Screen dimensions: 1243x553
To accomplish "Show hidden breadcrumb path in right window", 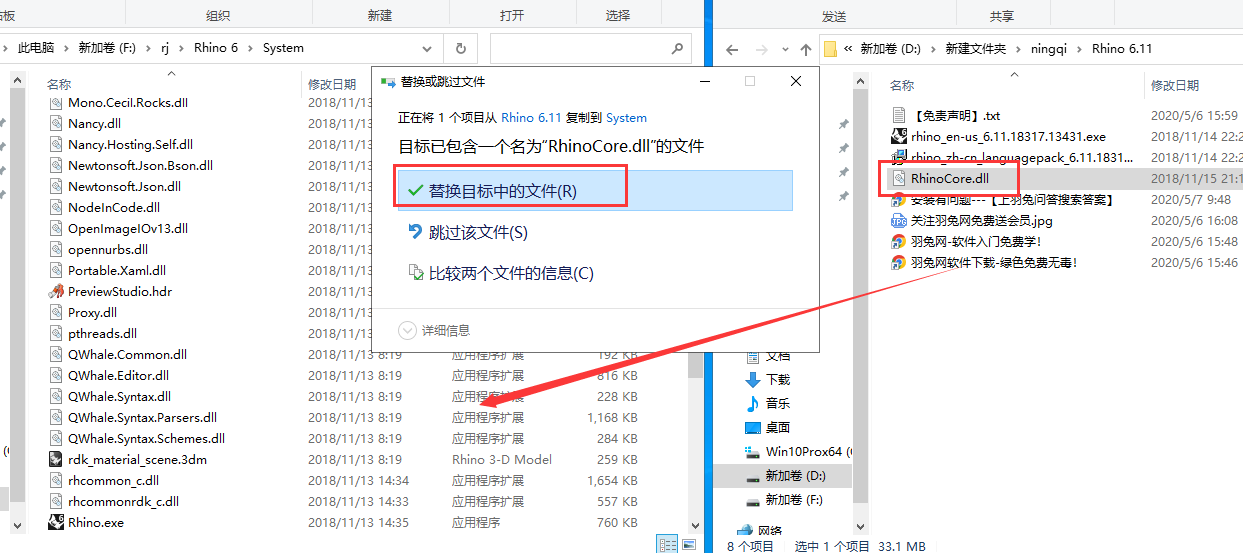I will point(849,48).
